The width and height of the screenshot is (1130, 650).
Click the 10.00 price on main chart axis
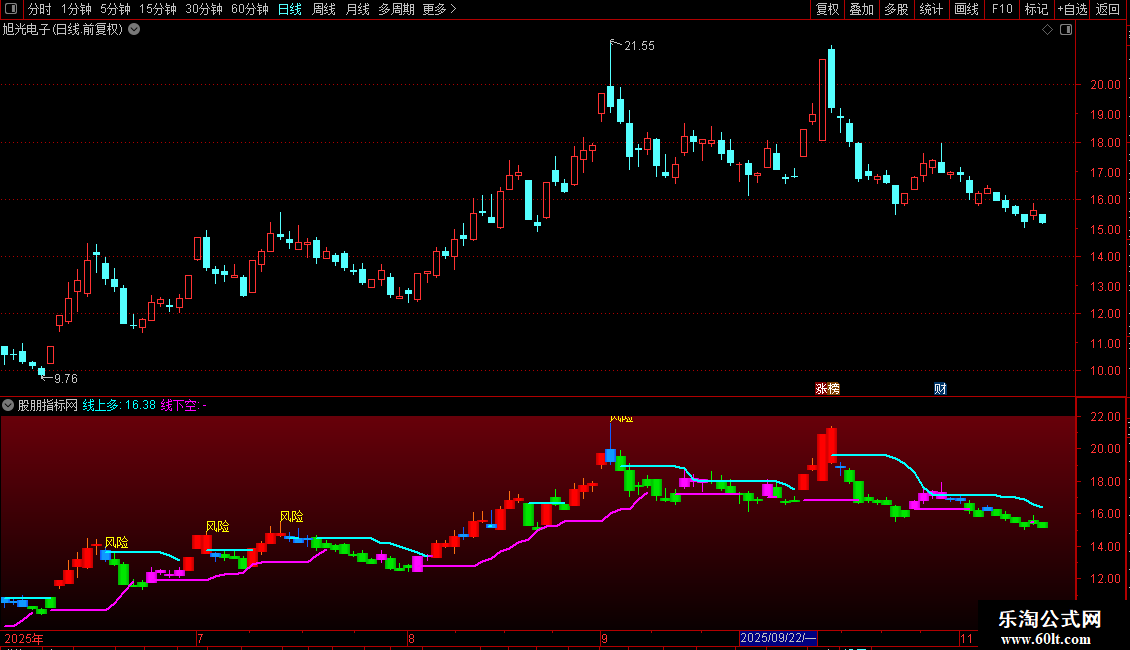click(1105, 370)
